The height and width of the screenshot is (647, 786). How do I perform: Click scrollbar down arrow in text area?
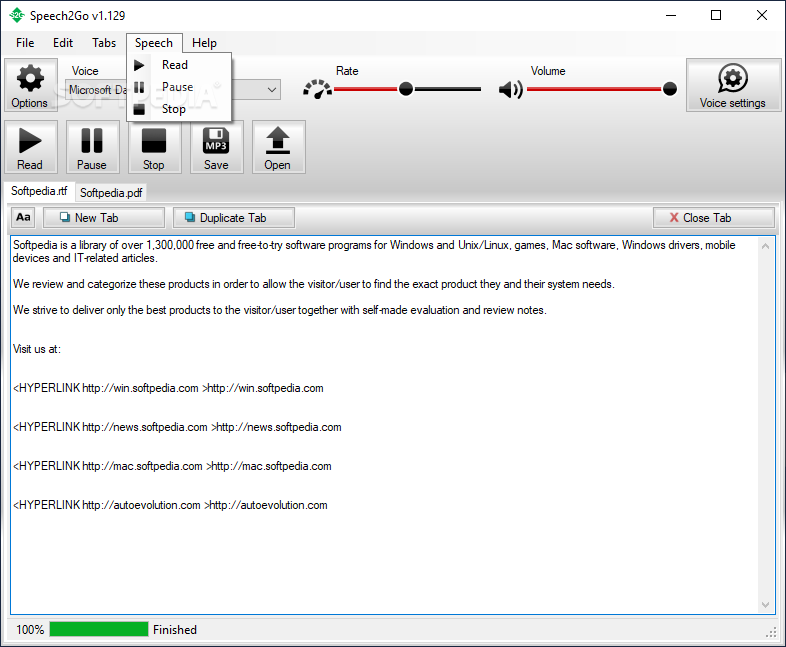(x=765, y=604)
